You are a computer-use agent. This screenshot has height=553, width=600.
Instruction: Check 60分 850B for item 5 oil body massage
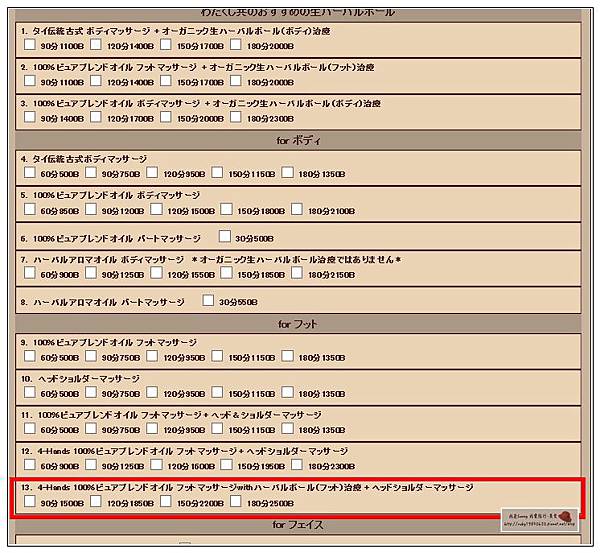(x=29, y=209)
